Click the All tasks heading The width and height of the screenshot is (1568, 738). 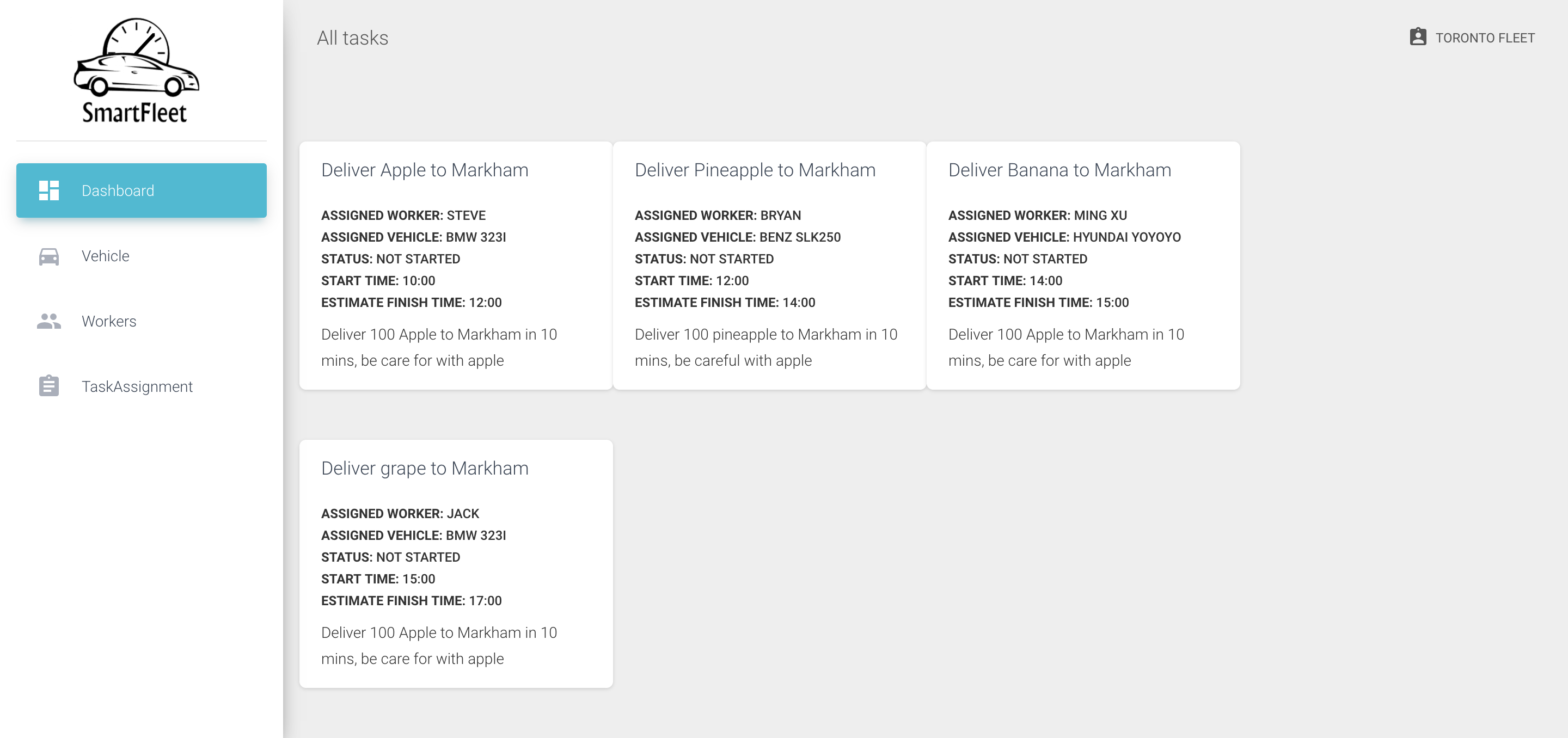tap(352, 38)
